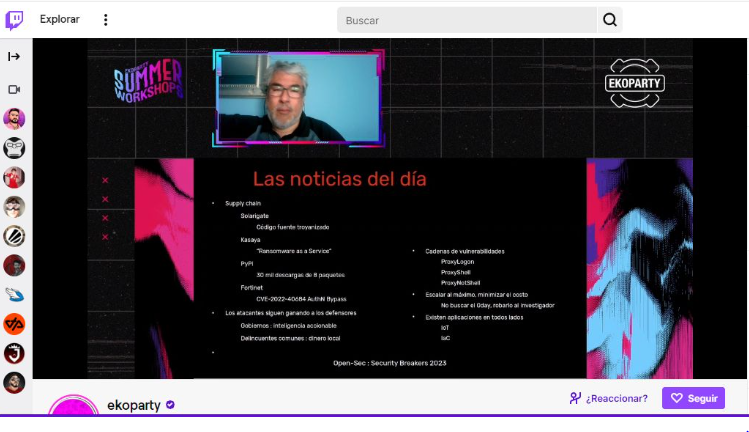Click the ekoparty channel name
Image resolution: width=749 pixels, height=432 pixels.
coord(134,405)
